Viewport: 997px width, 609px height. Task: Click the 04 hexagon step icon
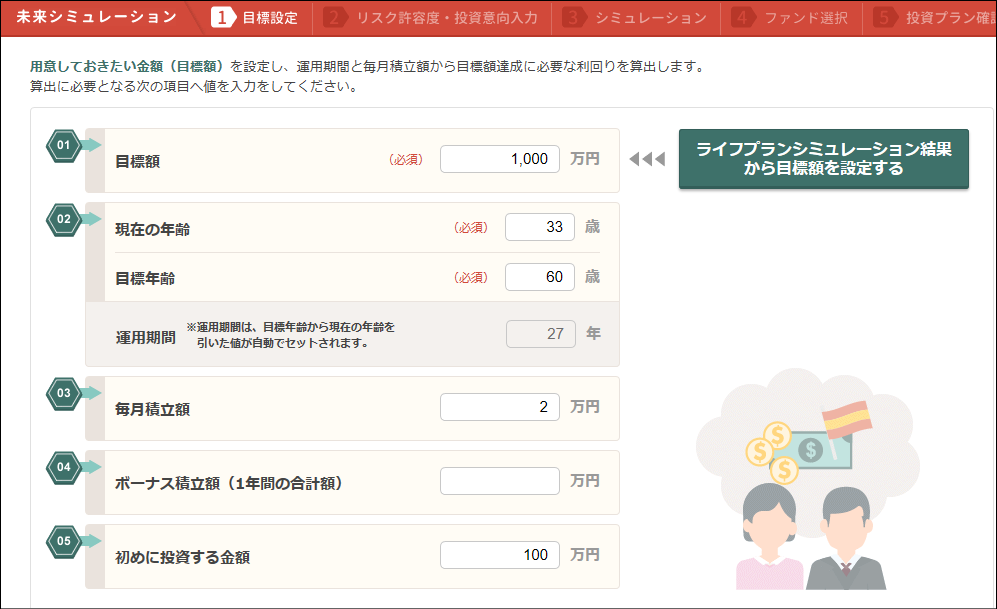click(64, 467)
